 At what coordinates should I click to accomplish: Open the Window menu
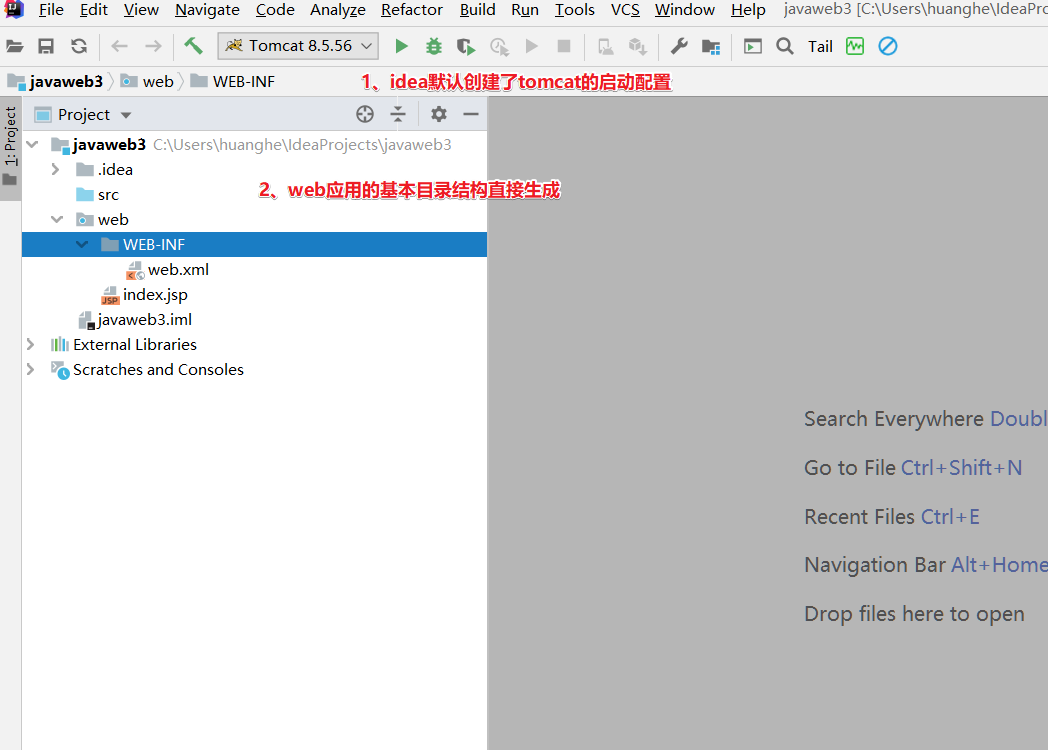[x=684, y=9]
